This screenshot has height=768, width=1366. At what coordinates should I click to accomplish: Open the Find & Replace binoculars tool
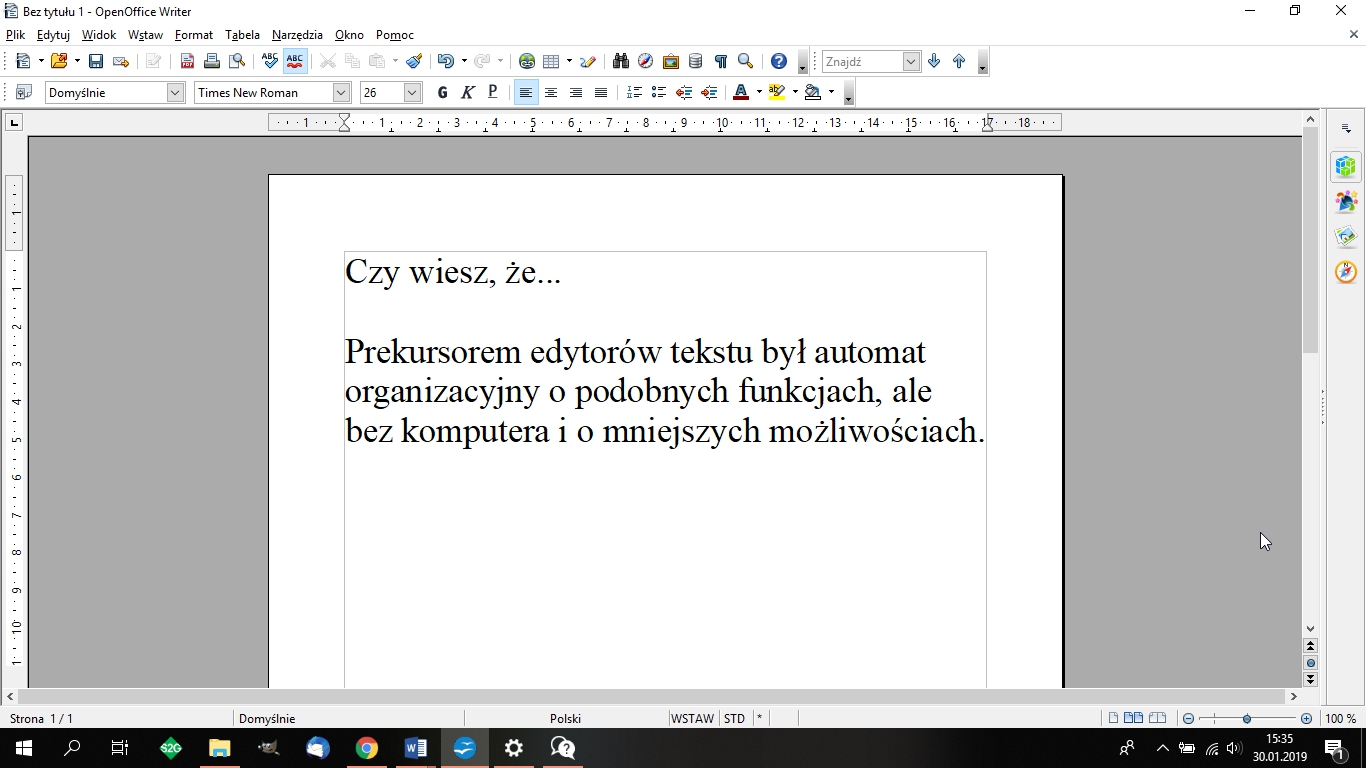coord(619,61)
